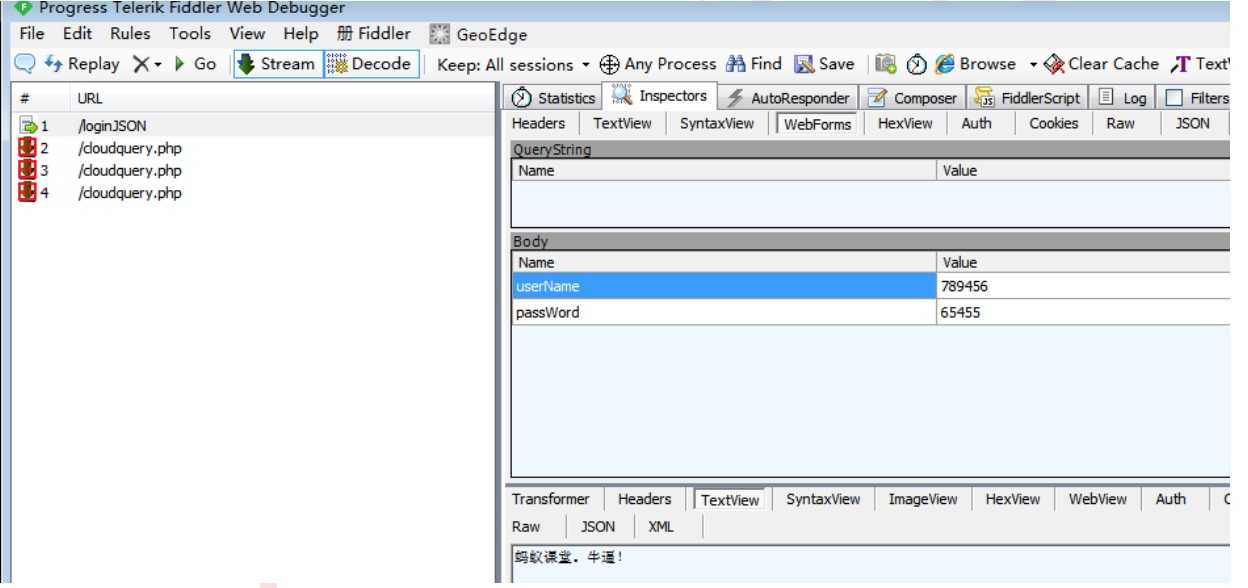Switch to the Log tab
The width and height of the screenshot is (1248, 588).
pos(1123,97)
